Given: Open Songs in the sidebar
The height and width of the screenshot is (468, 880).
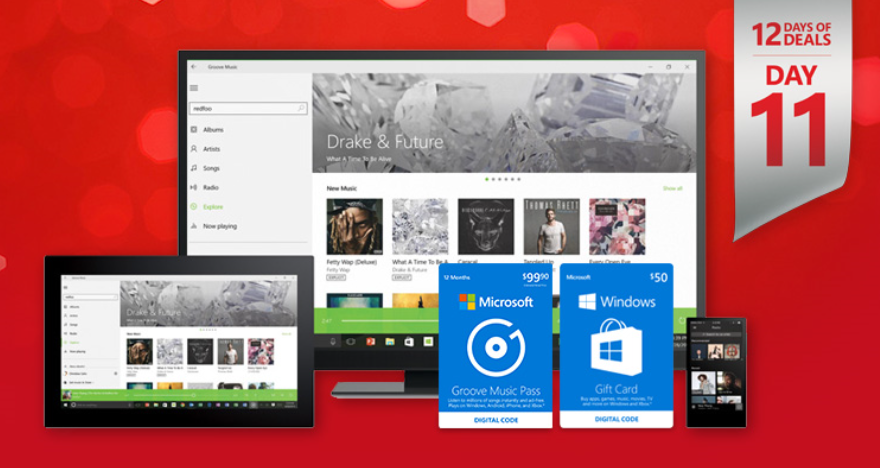Looking at the screenshot, I should pyautogui.click(x=211, y=168).
